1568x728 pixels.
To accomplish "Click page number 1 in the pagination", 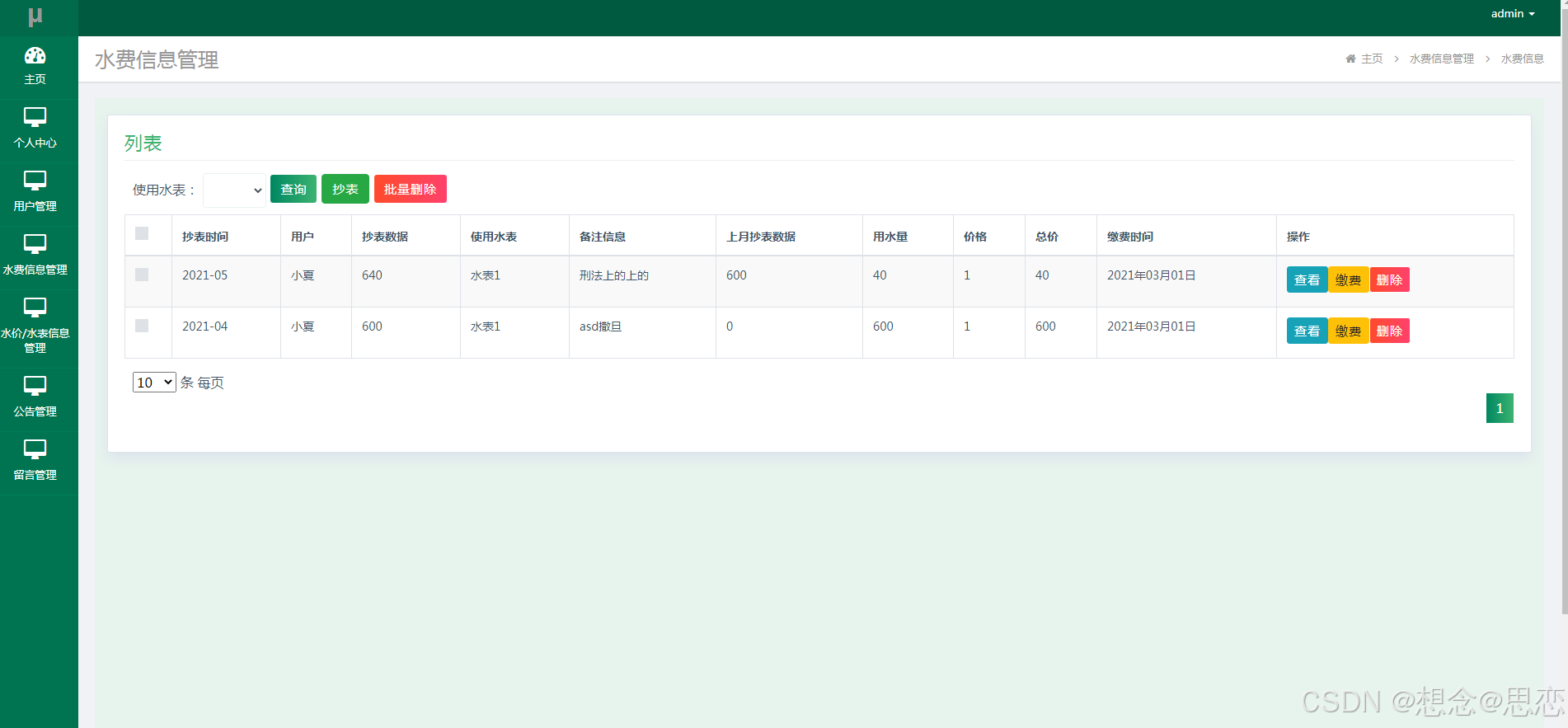I will pyautogui.click(x=1500, y=408).
